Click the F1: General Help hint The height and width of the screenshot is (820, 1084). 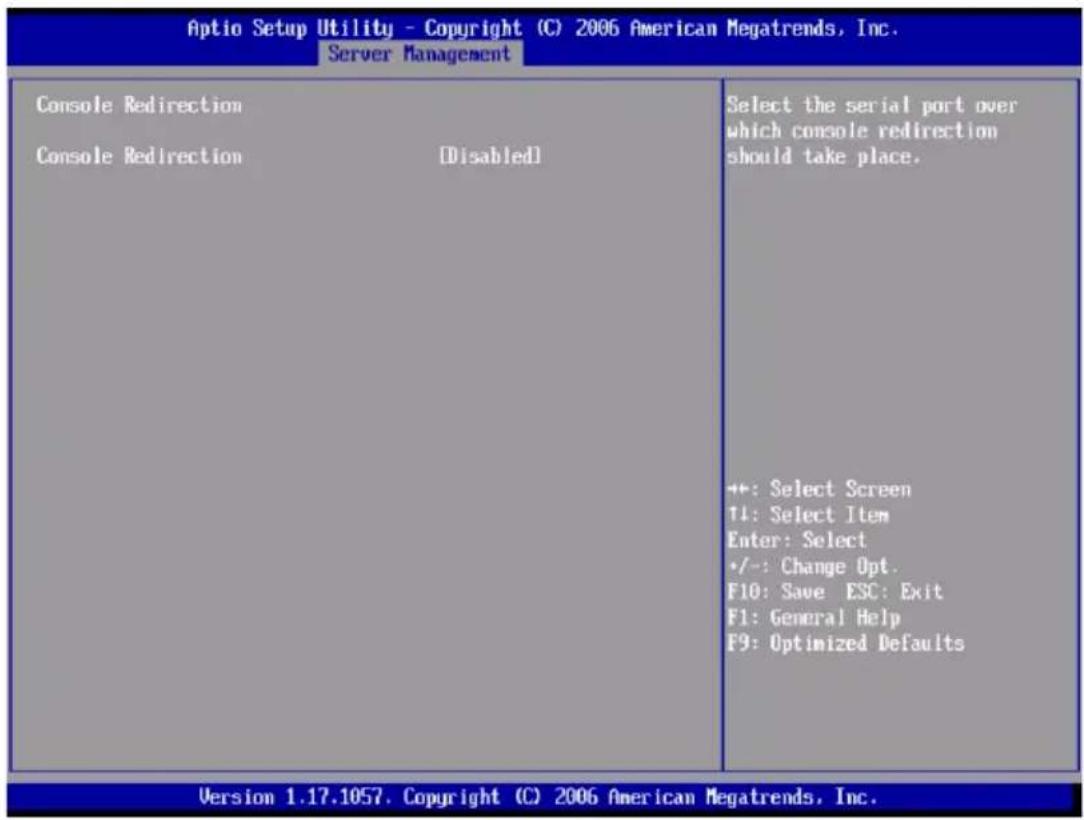point(814,617)
